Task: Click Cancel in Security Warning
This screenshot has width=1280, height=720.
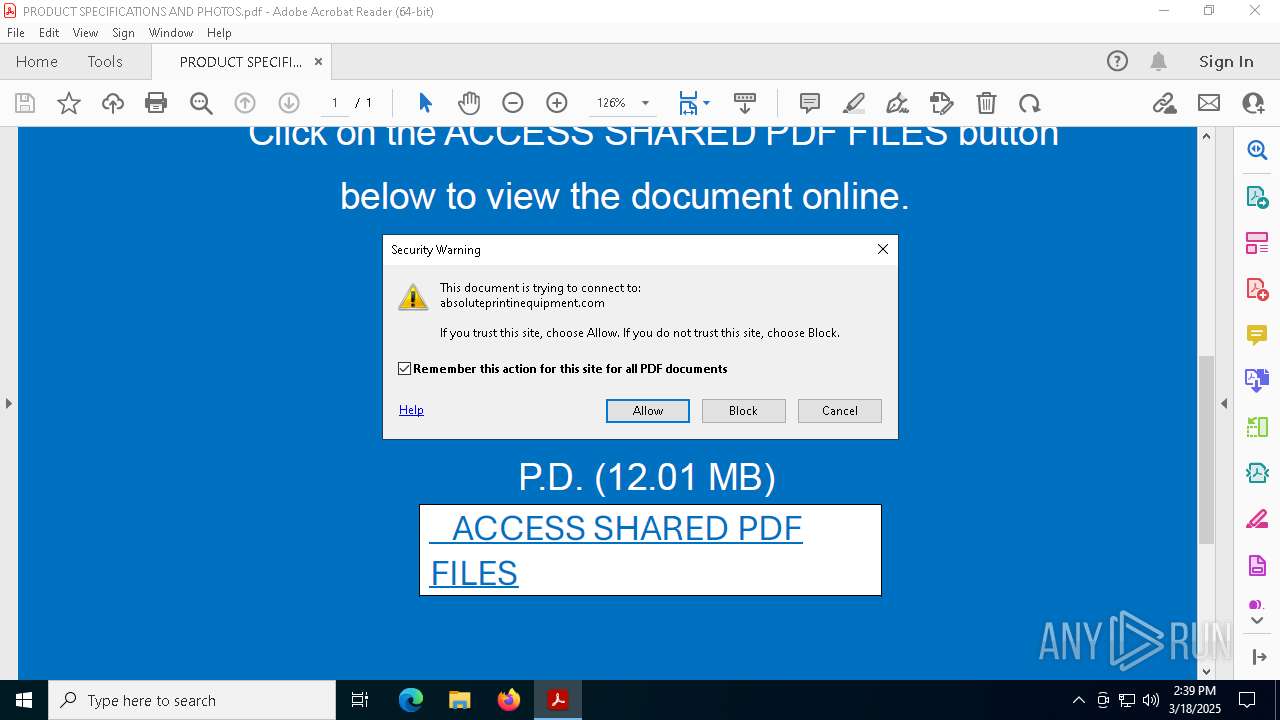Action: coord(840,411)
